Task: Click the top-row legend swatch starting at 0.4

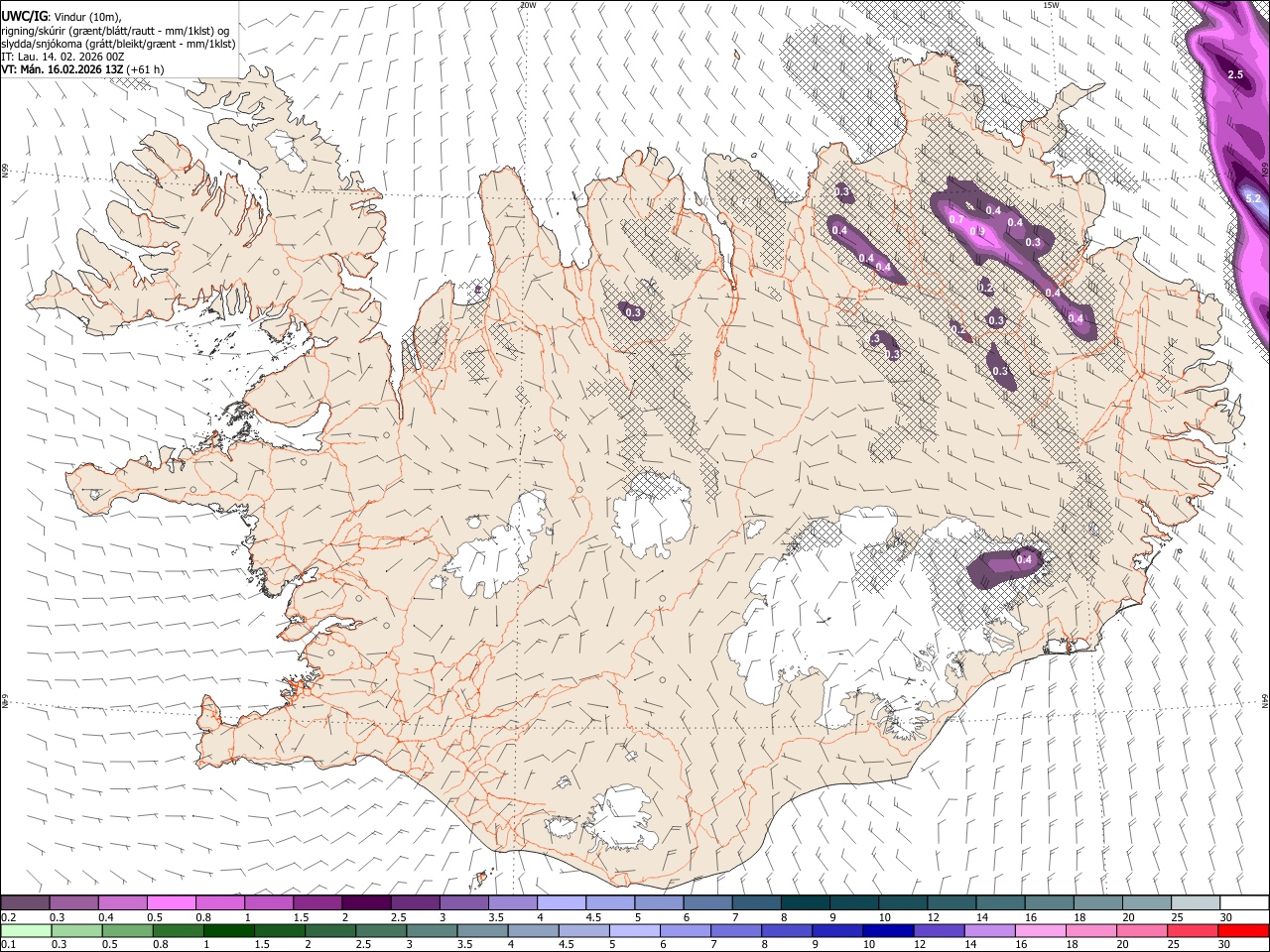Action: tap(122, 903)
